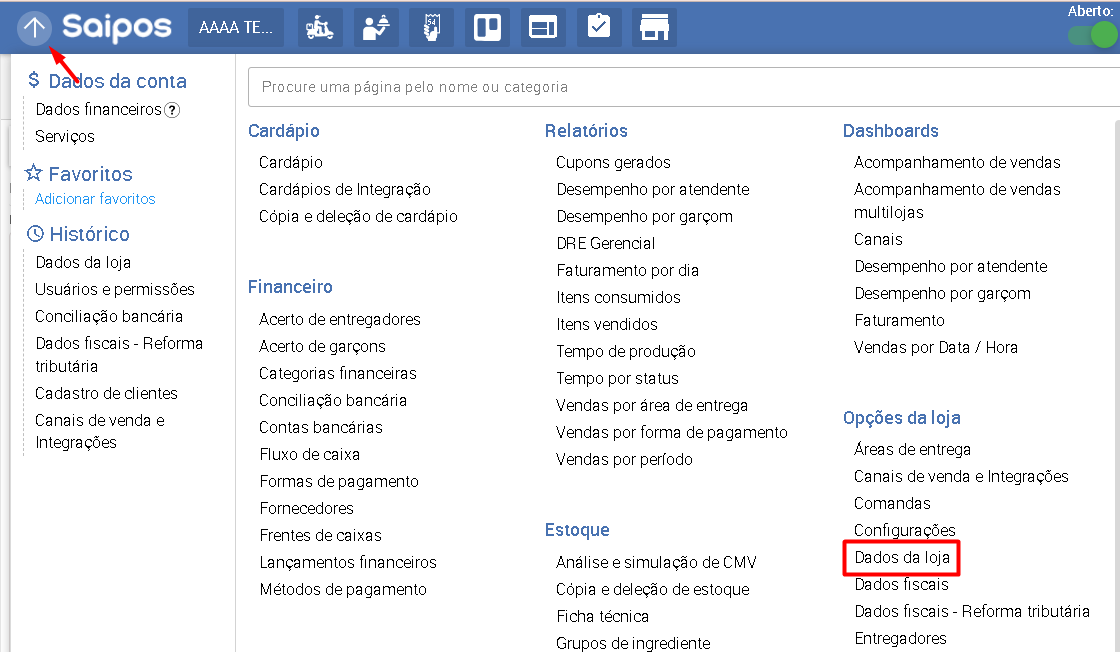Open Itens vendidos report
Image resolution: width=1120 pixels, height=652 pixels.
(x=607, y=325)
